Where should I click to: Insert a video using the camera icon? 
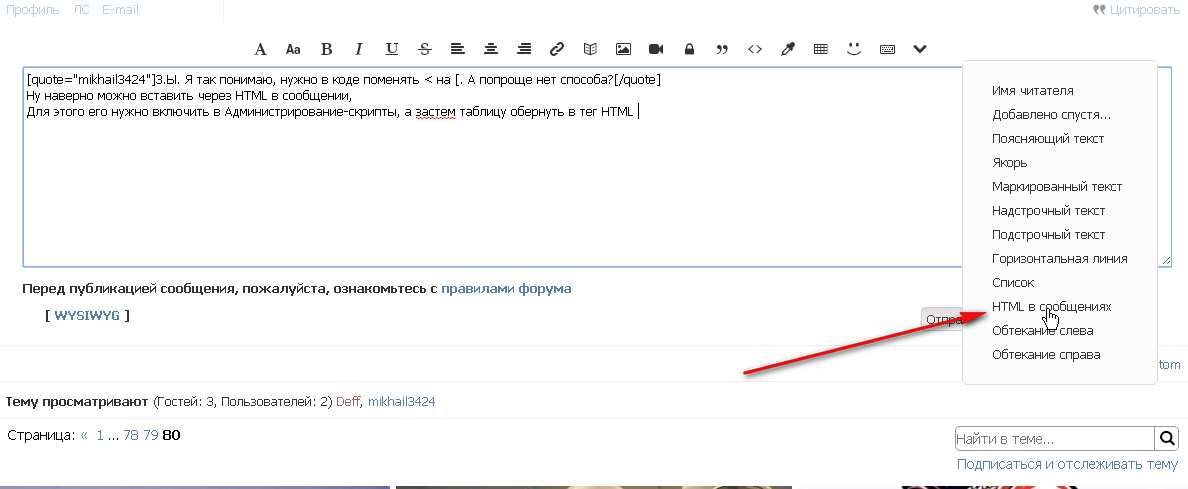tap(656, 49)
